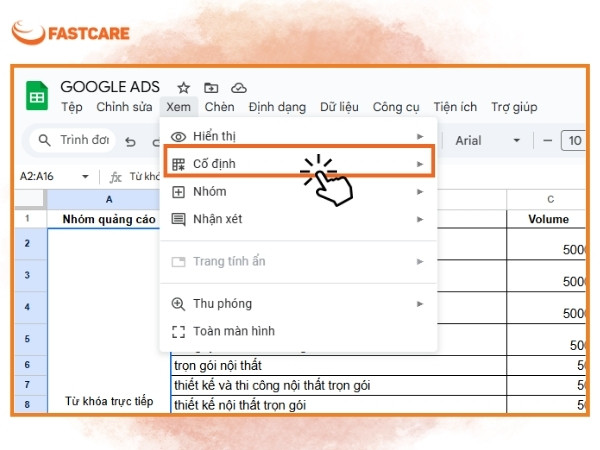Click the GOOGLE ADS document title
600x450 pixels.
tap(110, 87)
